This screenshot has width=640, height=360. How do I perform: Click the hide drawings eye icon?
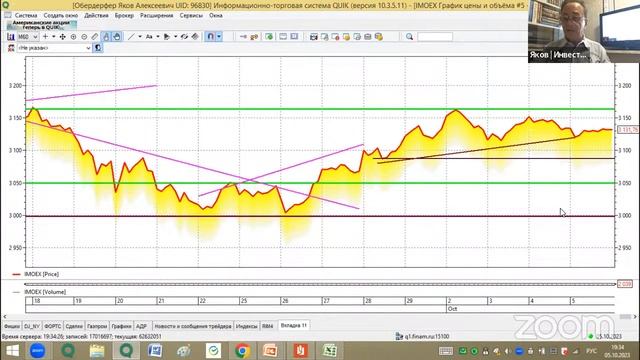tap(184, 37)
